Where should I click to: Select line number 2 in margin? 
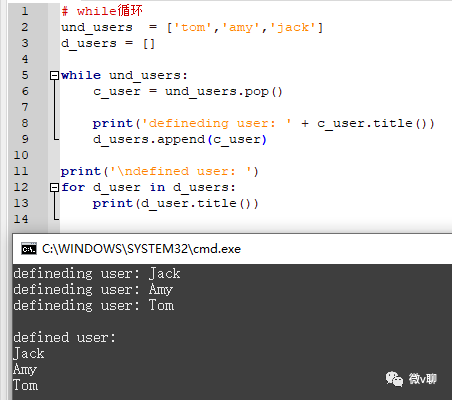pos(25,27)
